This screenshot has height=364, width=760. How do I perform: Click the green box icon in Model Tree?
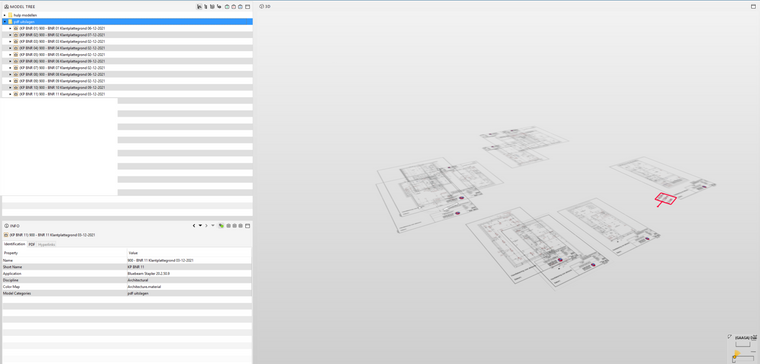227,7
